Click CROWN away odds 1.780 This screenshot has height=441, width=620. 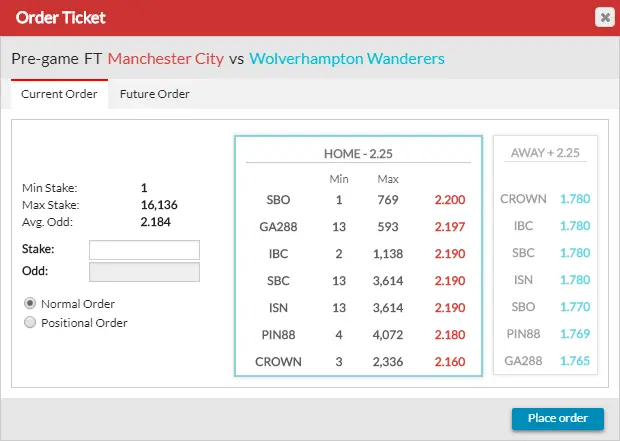point(575,199)
